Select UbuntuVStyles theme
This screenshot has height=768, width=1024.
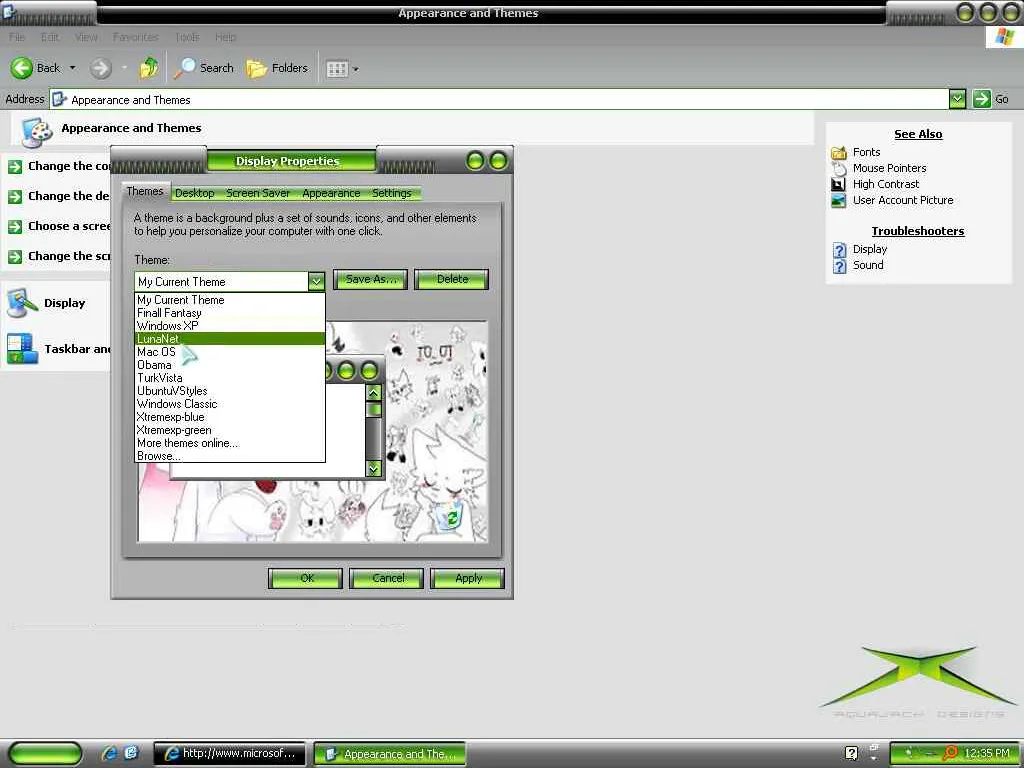(230, 391)
